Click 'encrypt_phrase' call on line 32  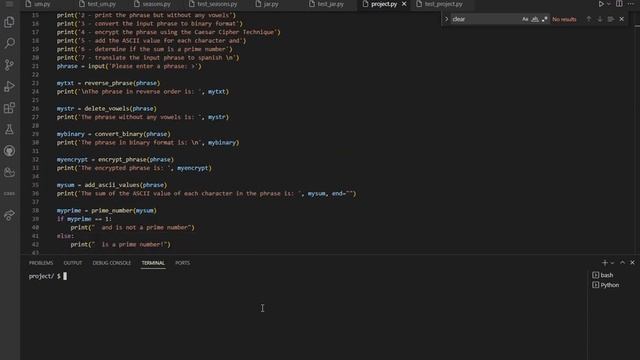tap(122, 160)
